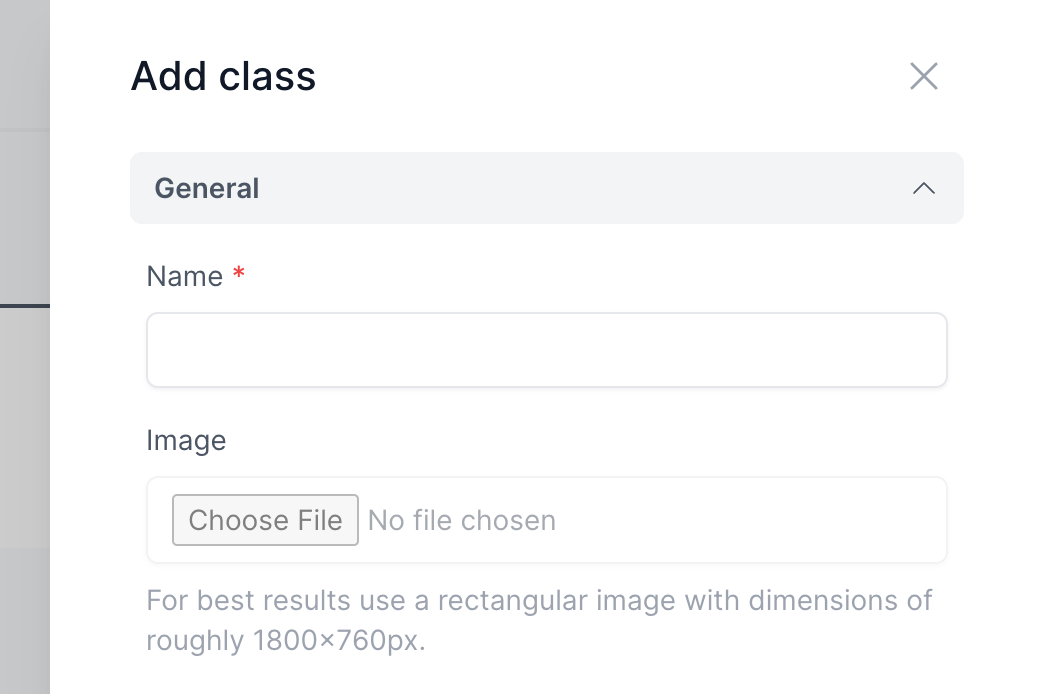Focus the Name text input field
This screenshot has width=1044, height=694.
[546, 350]
